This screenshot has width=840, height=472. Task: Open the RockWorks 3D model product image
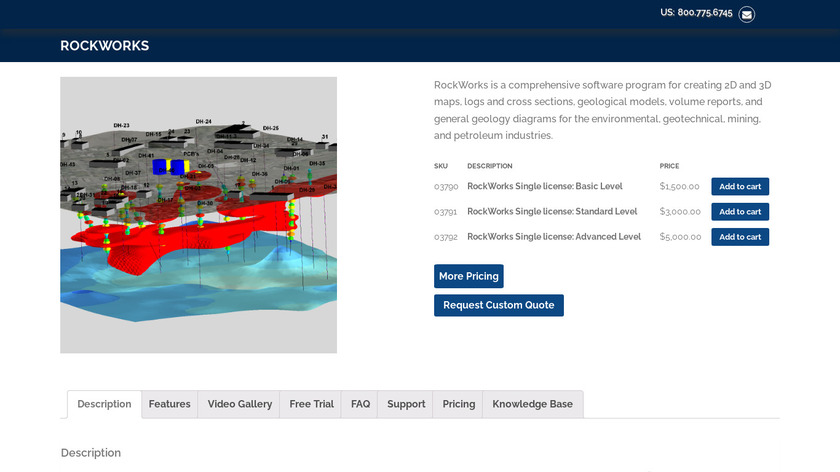[x=198, y=215]
